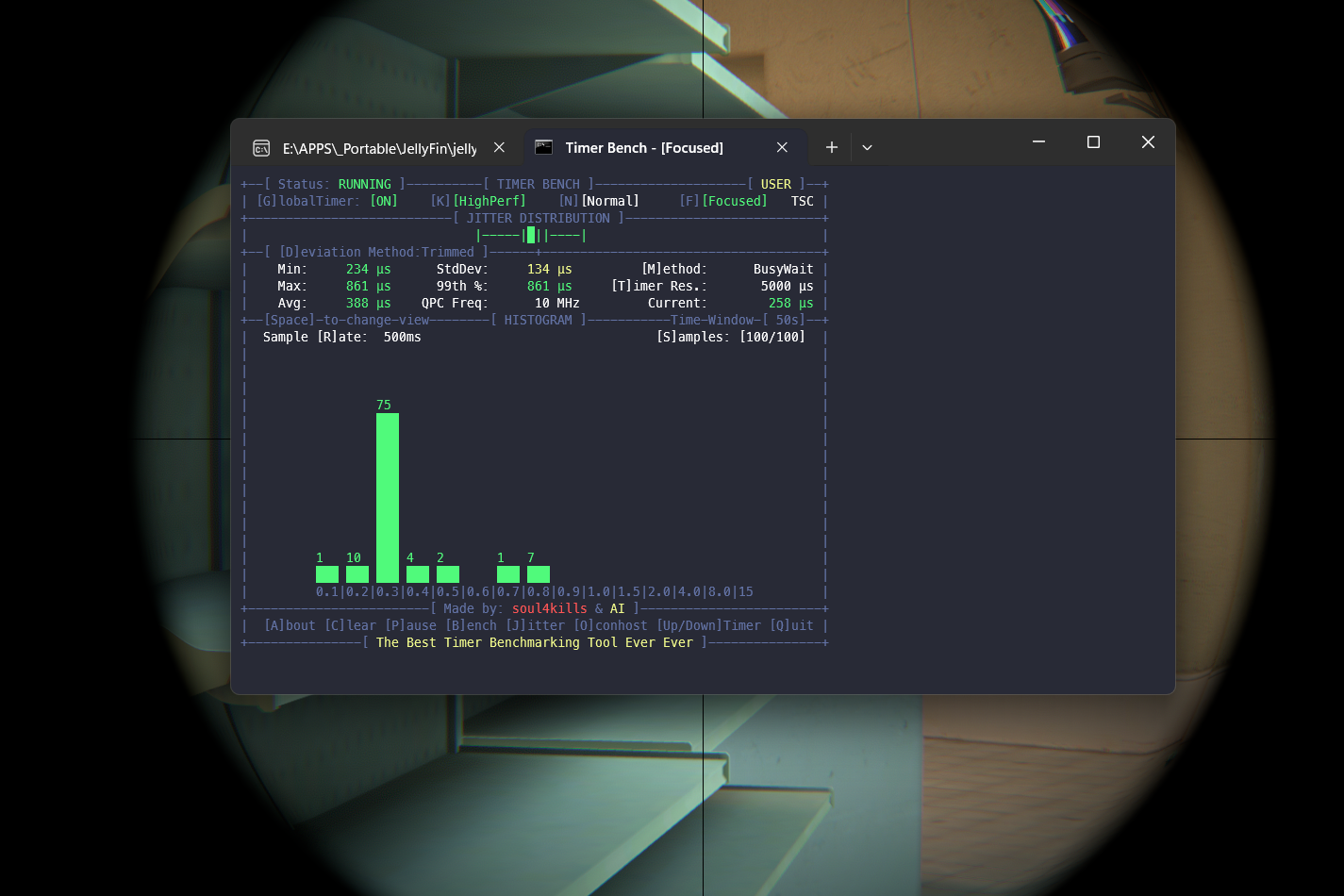1344x896 pixels.
Task: Click the histogram bar labeled 10
Action: (357, 574)
